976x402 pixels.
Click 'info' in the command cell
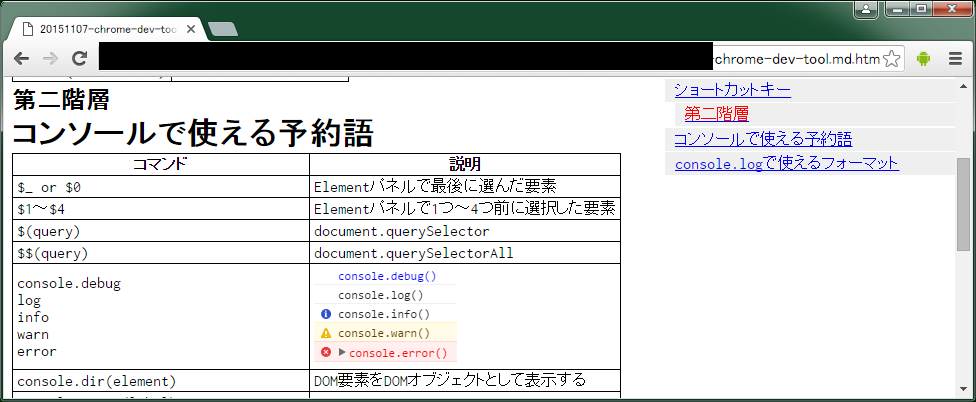(33, 318)
